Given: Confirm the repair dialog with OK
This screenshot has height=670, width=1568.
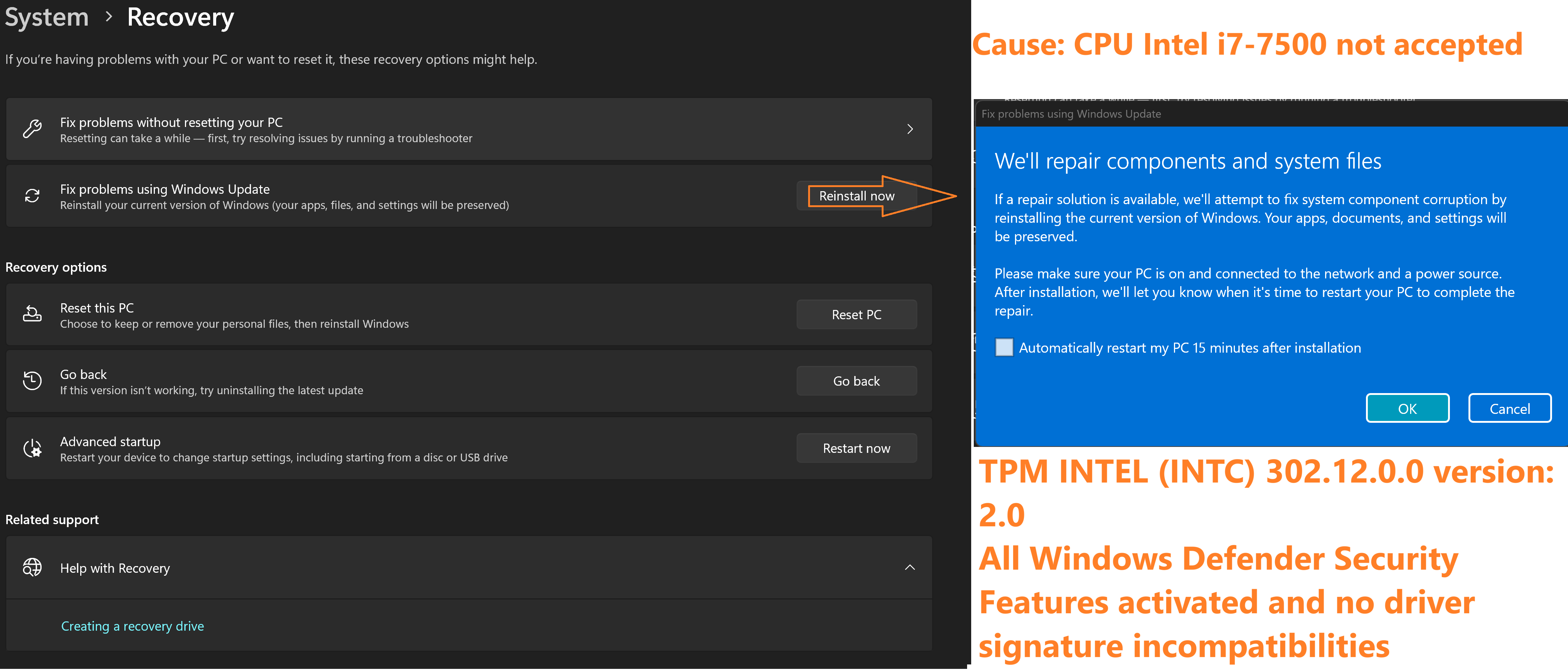Looking at the screenshot, I should coord(1407,408).
